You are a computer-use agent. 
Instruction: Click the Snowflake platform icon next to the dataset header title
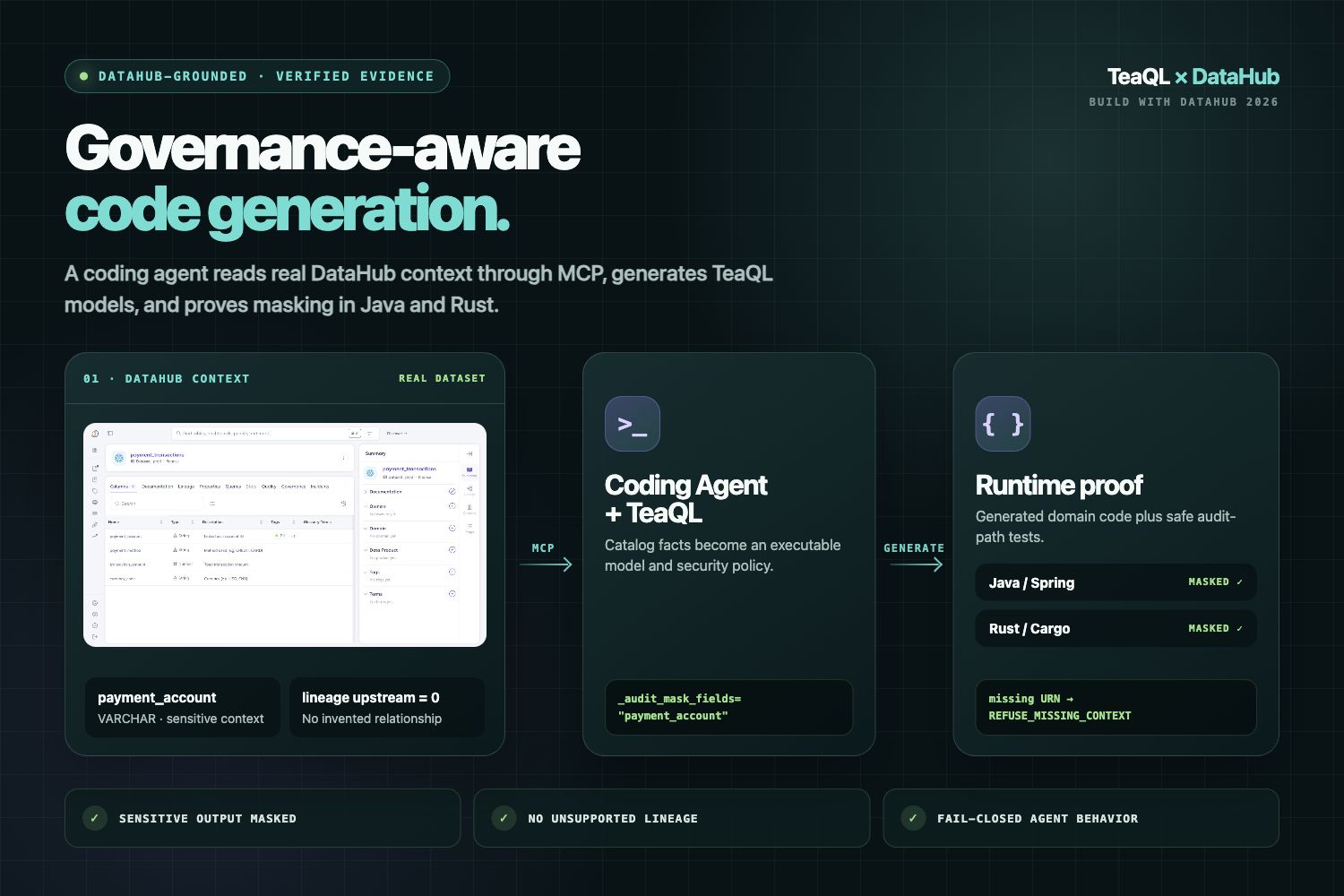tap(119, 458)
